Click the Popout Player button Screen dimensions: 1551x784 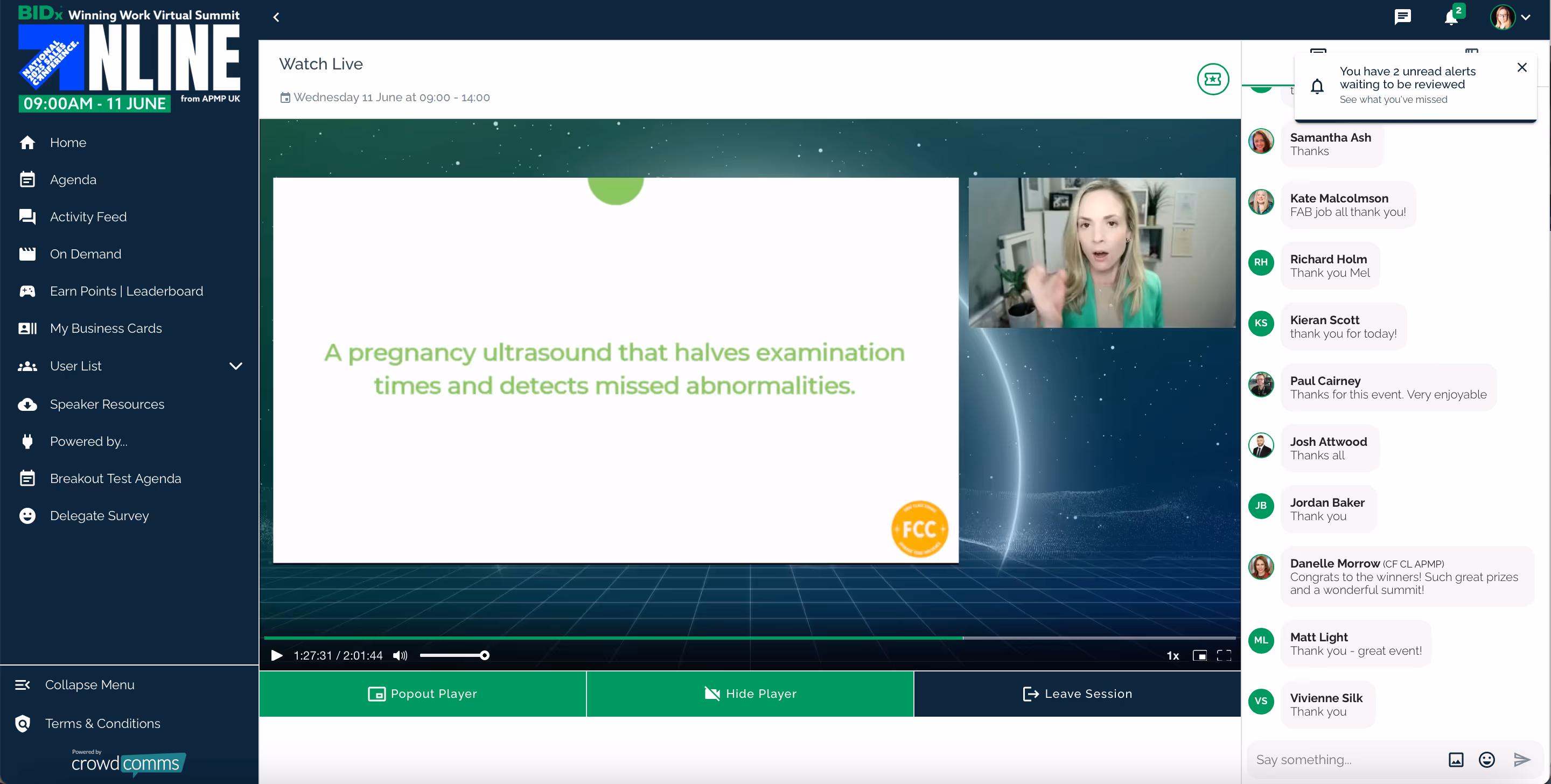(x=422, y=694)
